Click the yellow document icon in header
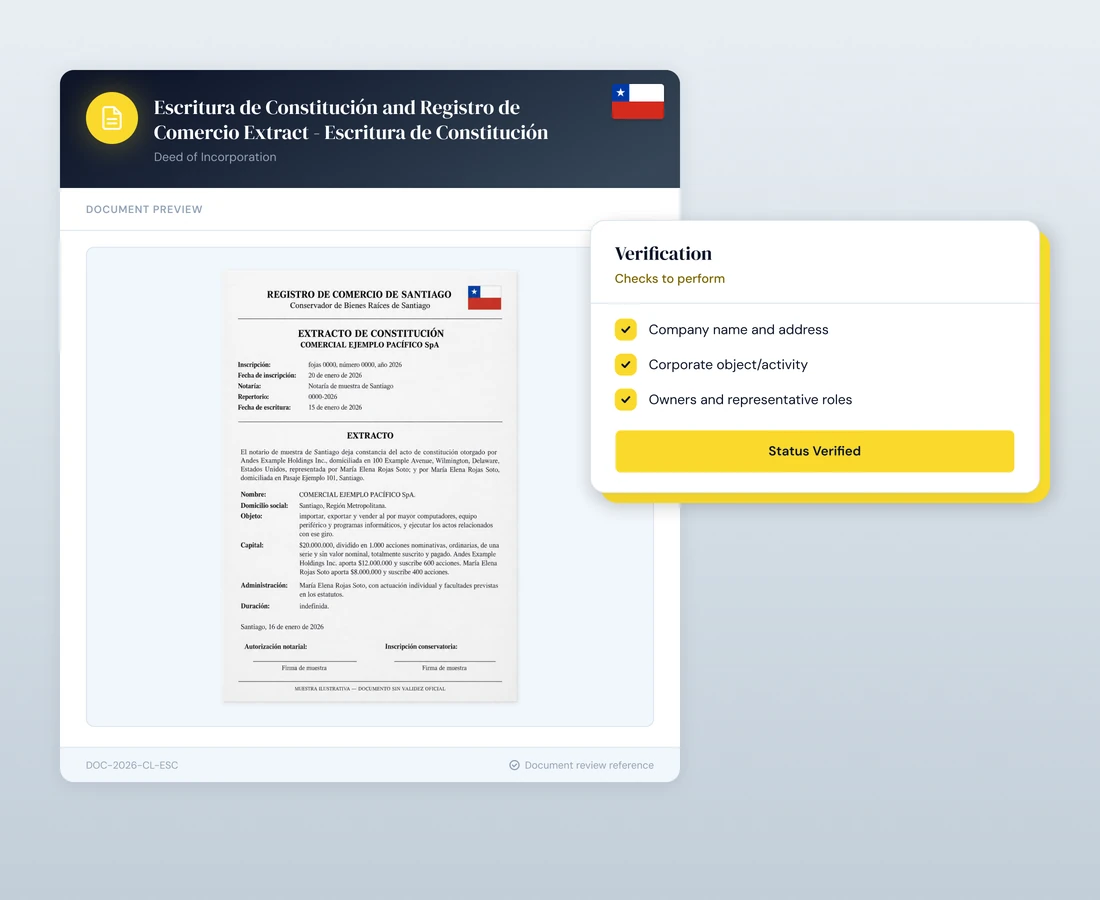1100x900 pixels. [x=112, y=118]
